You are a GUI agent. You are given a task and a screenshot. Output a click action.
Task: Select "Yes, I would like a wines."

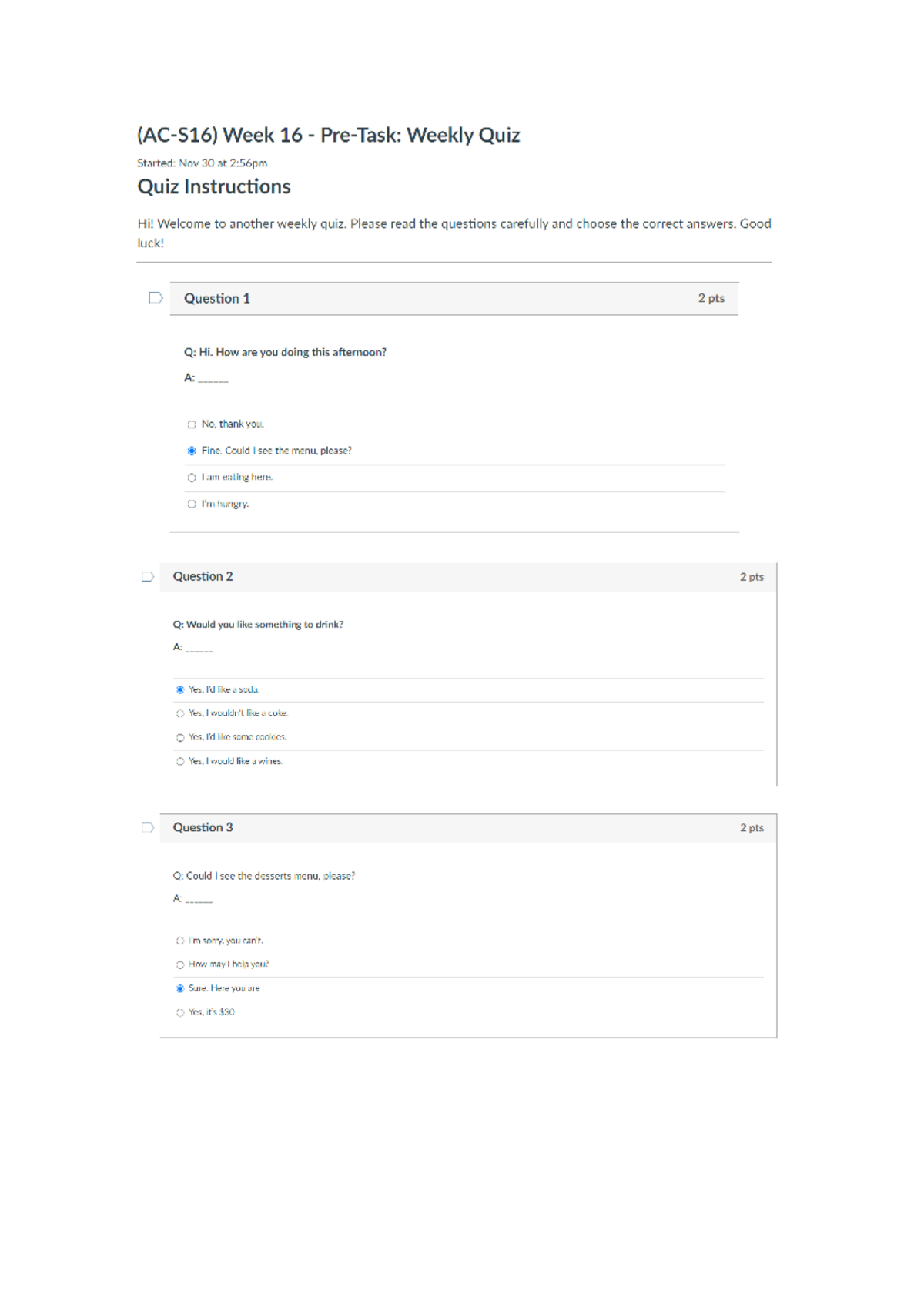coord(180,762)
